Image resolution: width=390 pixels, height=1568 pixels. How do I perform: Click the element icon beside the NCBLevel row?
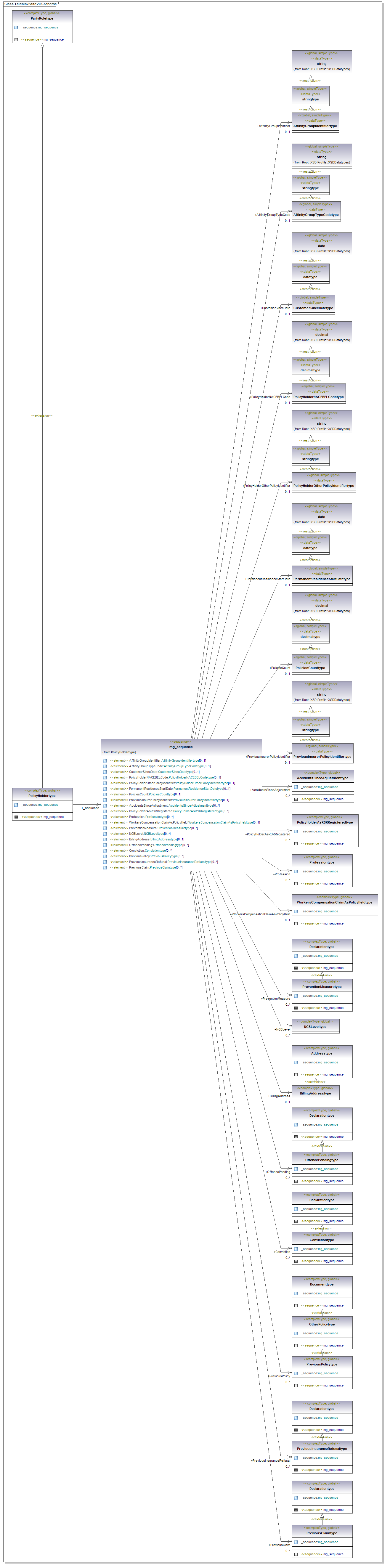pyautogui.click(x=105, y=834)
